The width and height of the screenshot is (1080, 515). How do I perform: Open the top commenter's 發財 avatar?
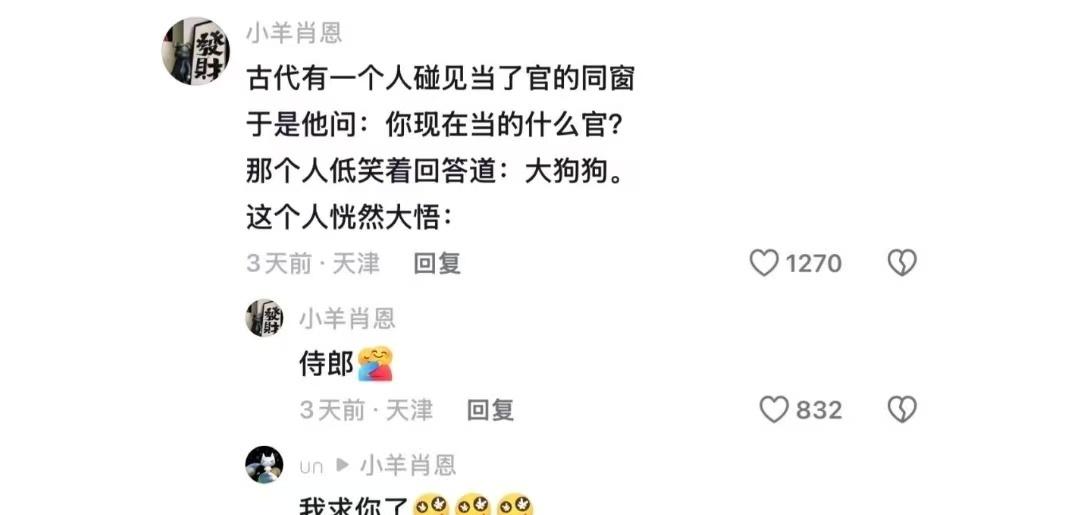[196, 51]
